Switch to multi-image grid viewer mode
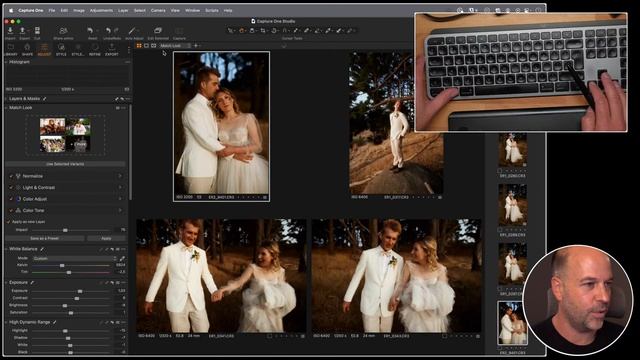640x360 pixels. tap(139, 46)
